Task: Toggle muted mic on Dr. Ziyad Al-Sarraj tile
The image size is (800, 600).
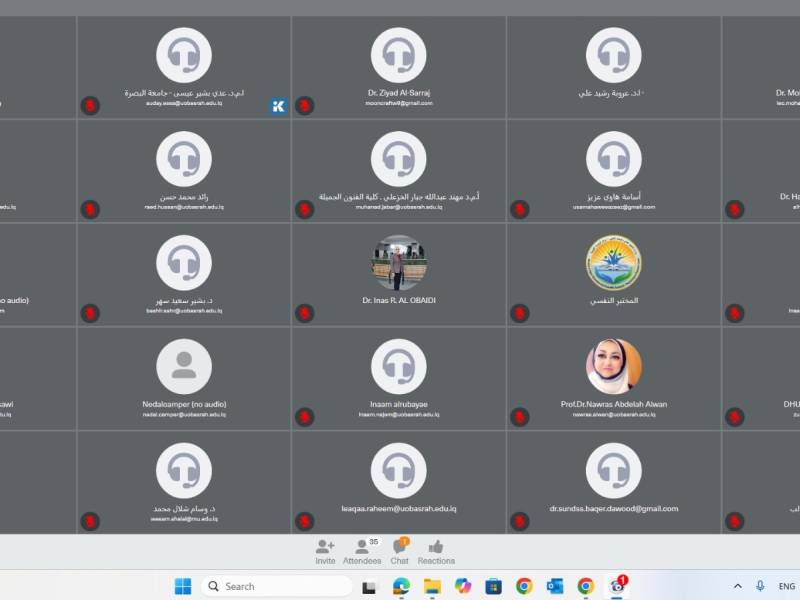Action: 305,106
